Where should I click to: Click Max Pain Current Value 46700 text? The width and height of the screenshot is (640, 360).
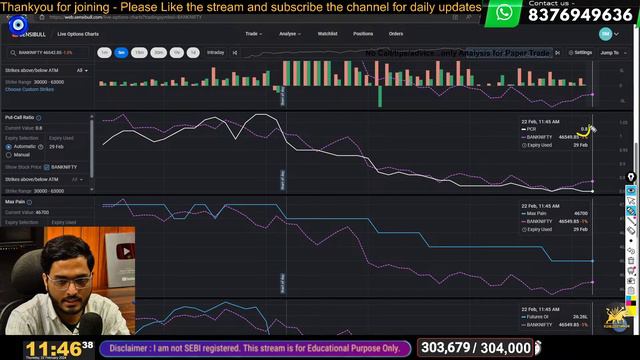(27, 213)
